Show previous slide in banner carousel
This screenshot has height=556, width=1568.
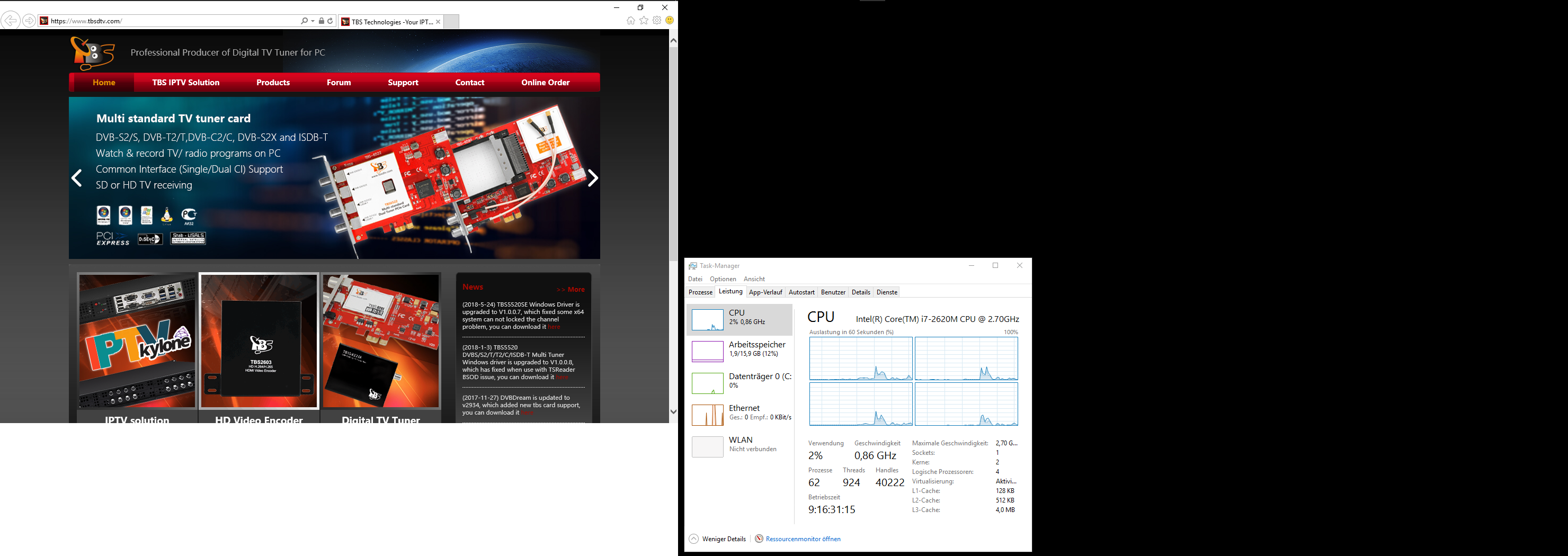coord(77,178)
